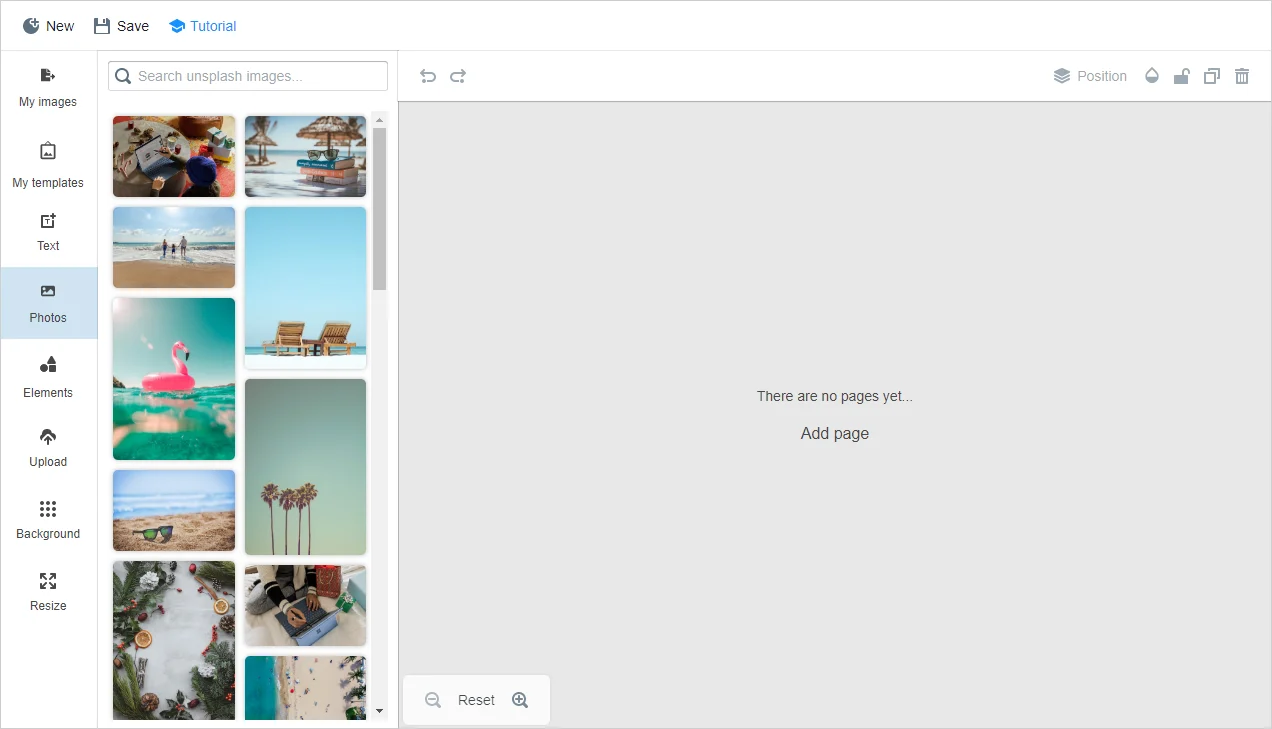The height and width of the screenshot is (729, 1272).
Task: Select the Photos side tab
Action: 48,303
